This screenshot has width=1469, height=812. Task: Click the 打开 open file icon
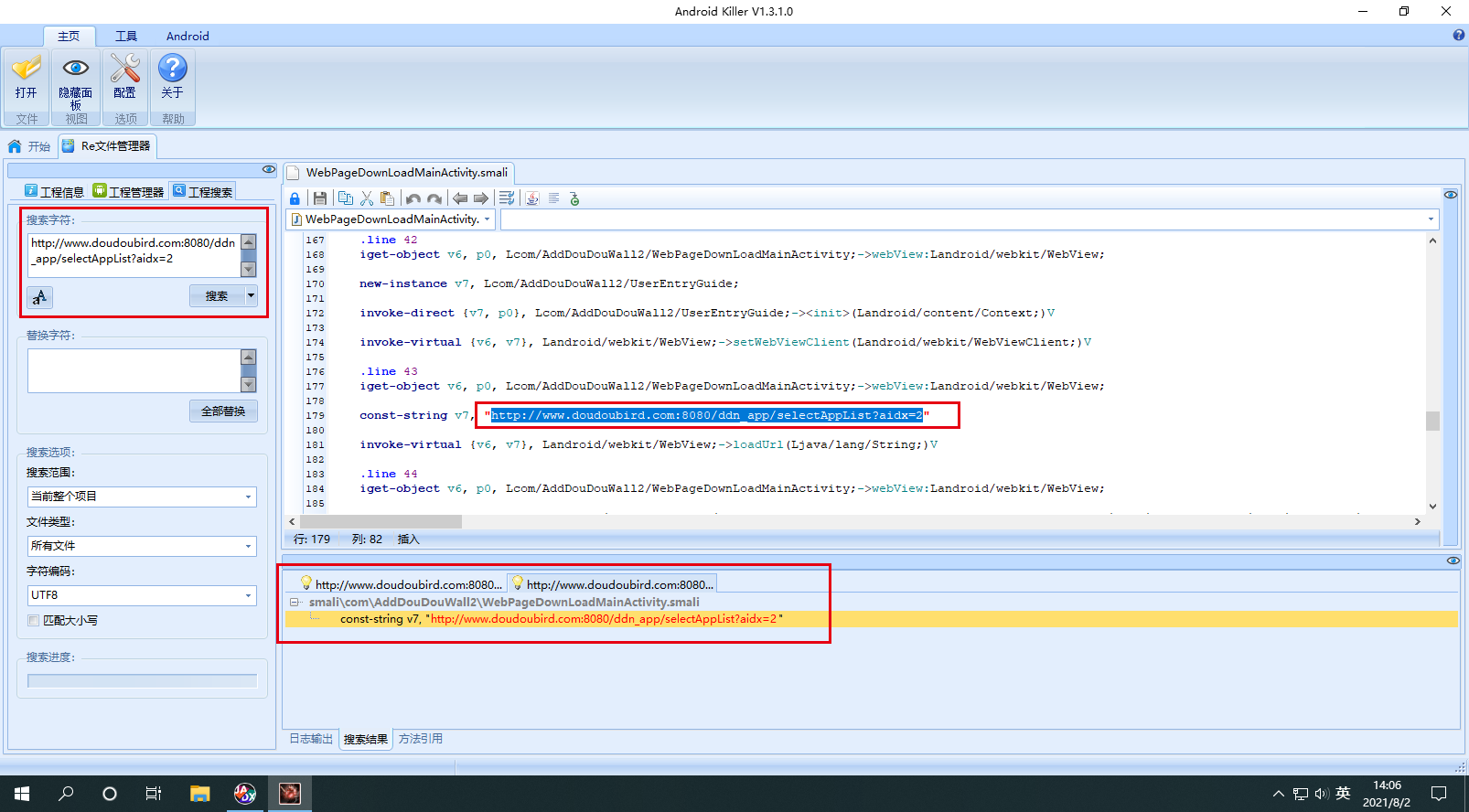(27, 69)
